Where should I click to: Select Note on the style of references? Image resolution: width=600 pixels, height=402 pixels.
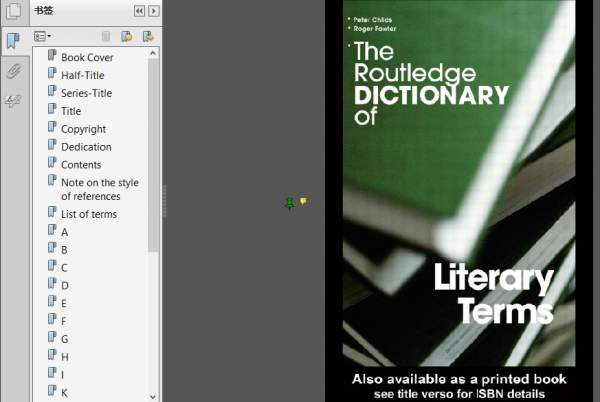point(100,189)
